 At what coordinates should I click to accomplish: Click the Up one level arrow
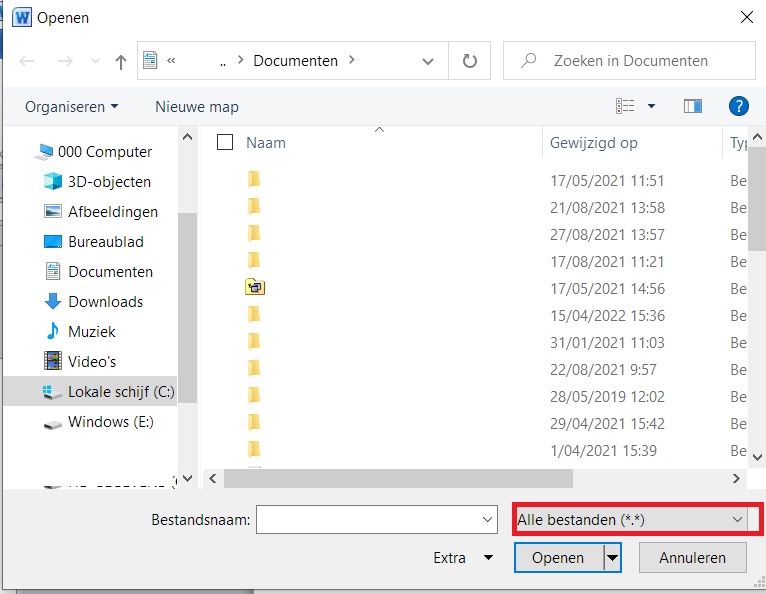121,61
